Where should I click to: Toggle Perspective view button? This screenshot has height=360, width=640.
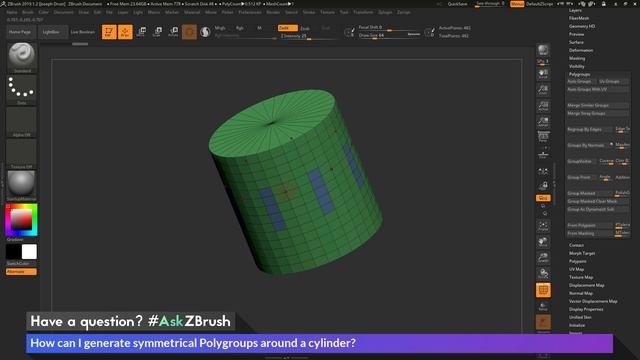tap(543, 138)
